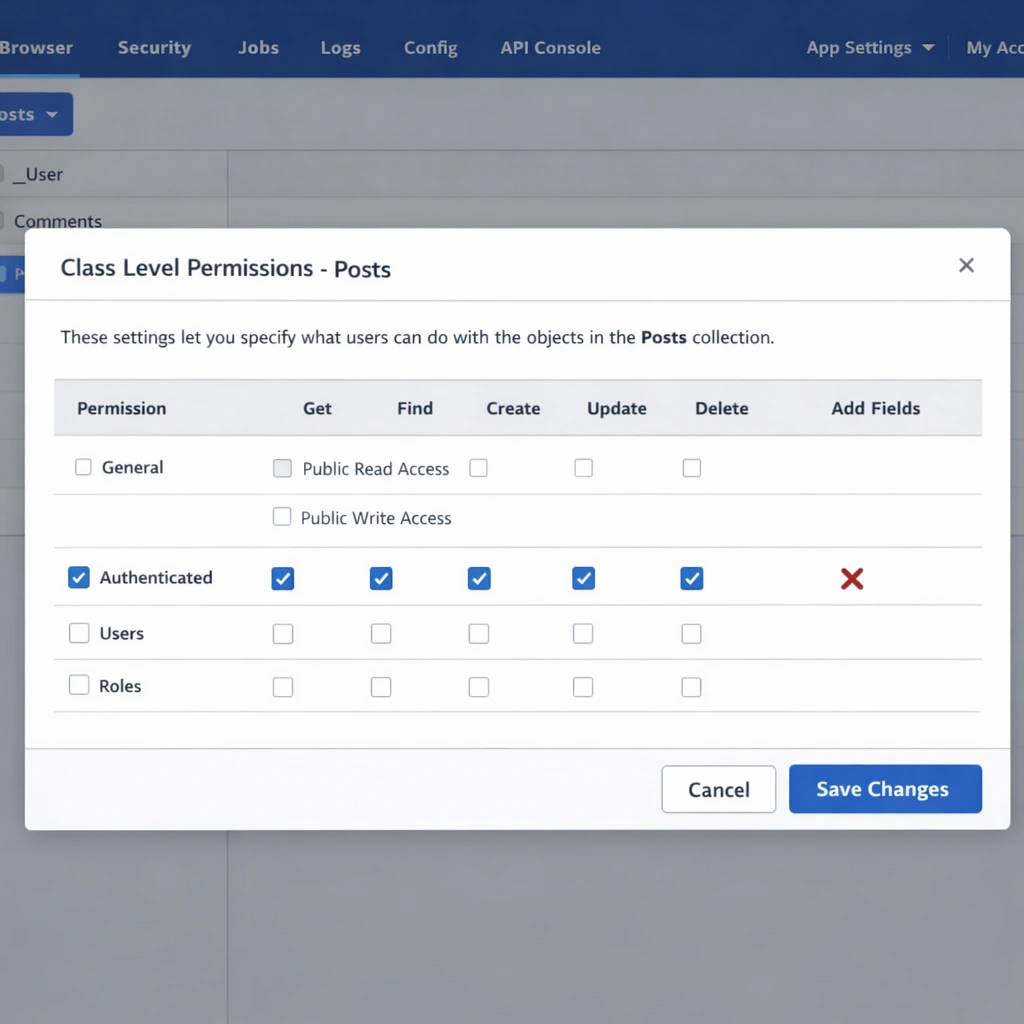Image resolution: width=1024 pixels, height=1024 pixels.
Task: Select the _User class in sidebar
Action: click(37, 174)
